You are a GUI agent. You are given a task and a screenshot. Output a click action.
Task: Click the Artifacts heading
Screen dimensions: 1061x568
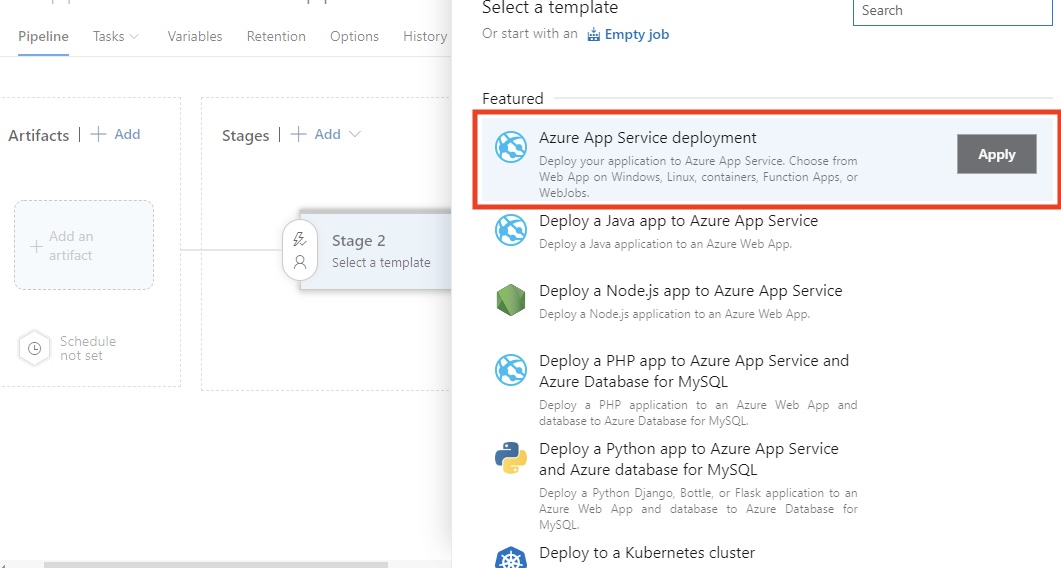pos(39,135)
